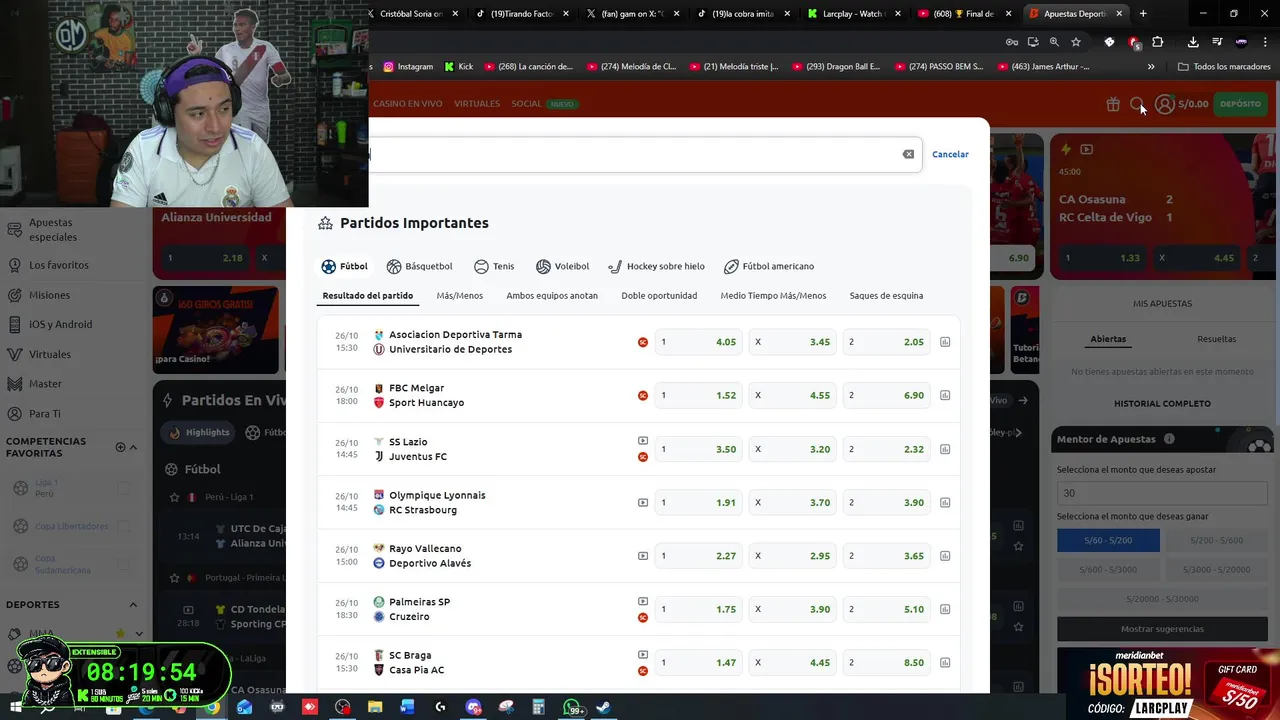Click info icon next to Mentor de Apuestas
Screen dimensions: 1280x720
1169,439
